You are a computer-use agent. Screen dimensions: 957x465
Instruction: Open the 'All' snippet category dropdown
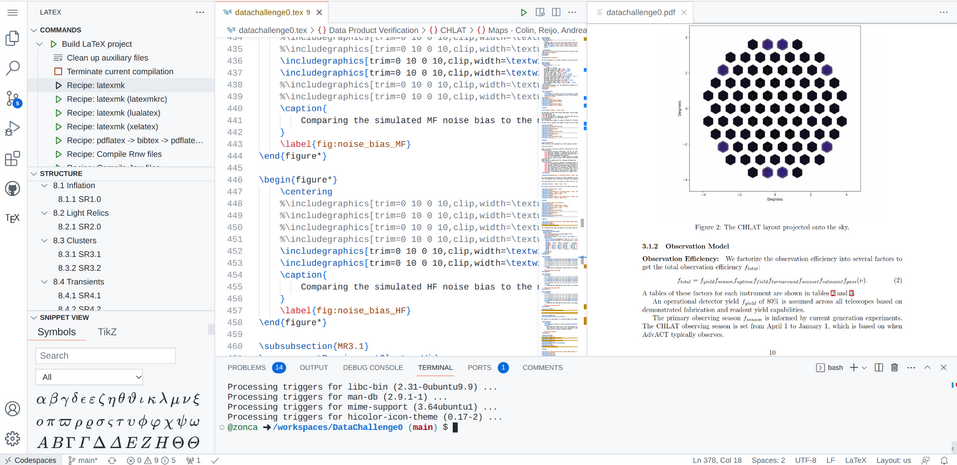coord(89,377)
